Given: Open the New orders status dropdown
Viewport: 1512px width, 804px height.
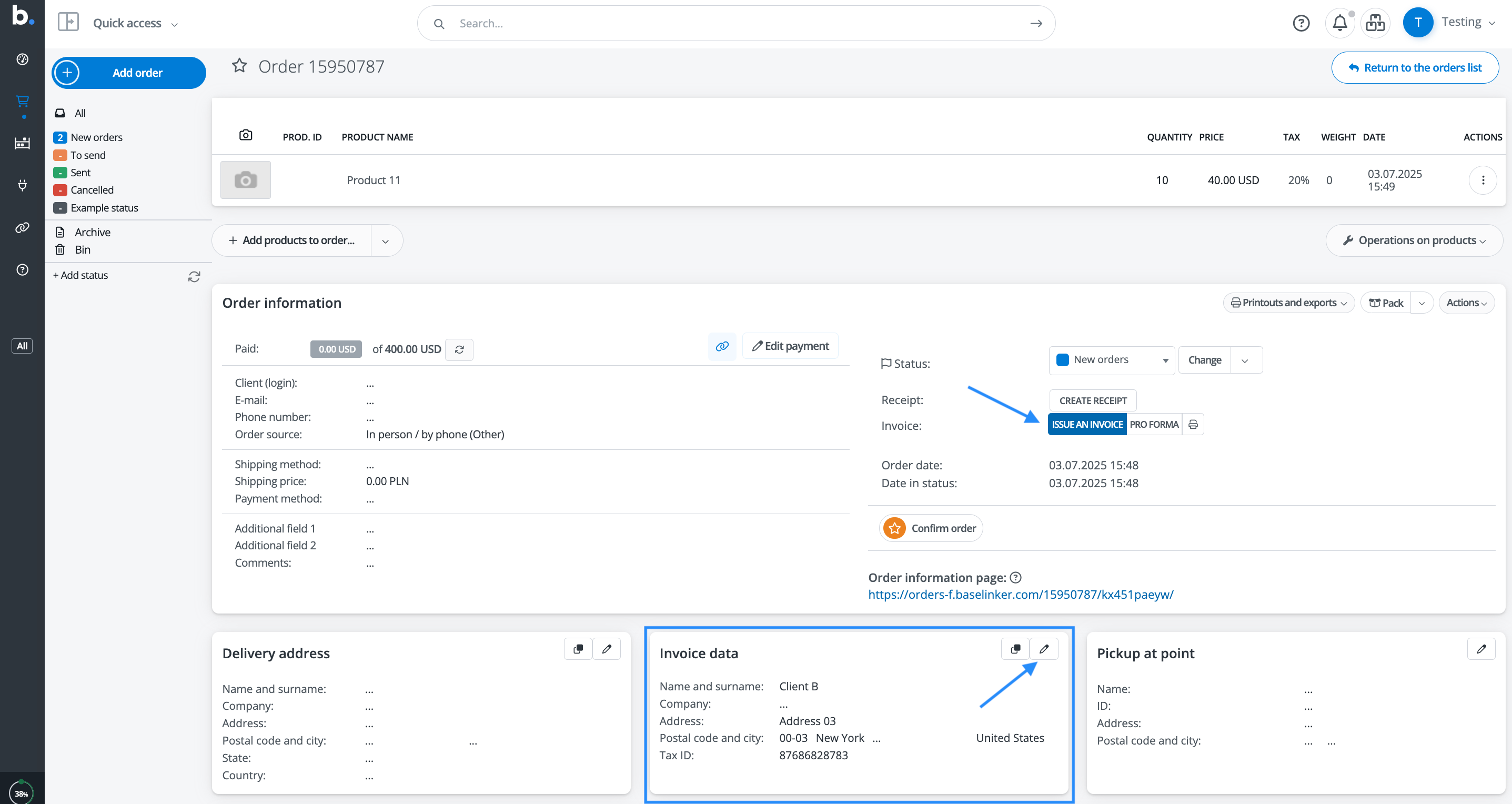Looking at the screenshot, I should pyautogui.click(x=1111, y=360).
